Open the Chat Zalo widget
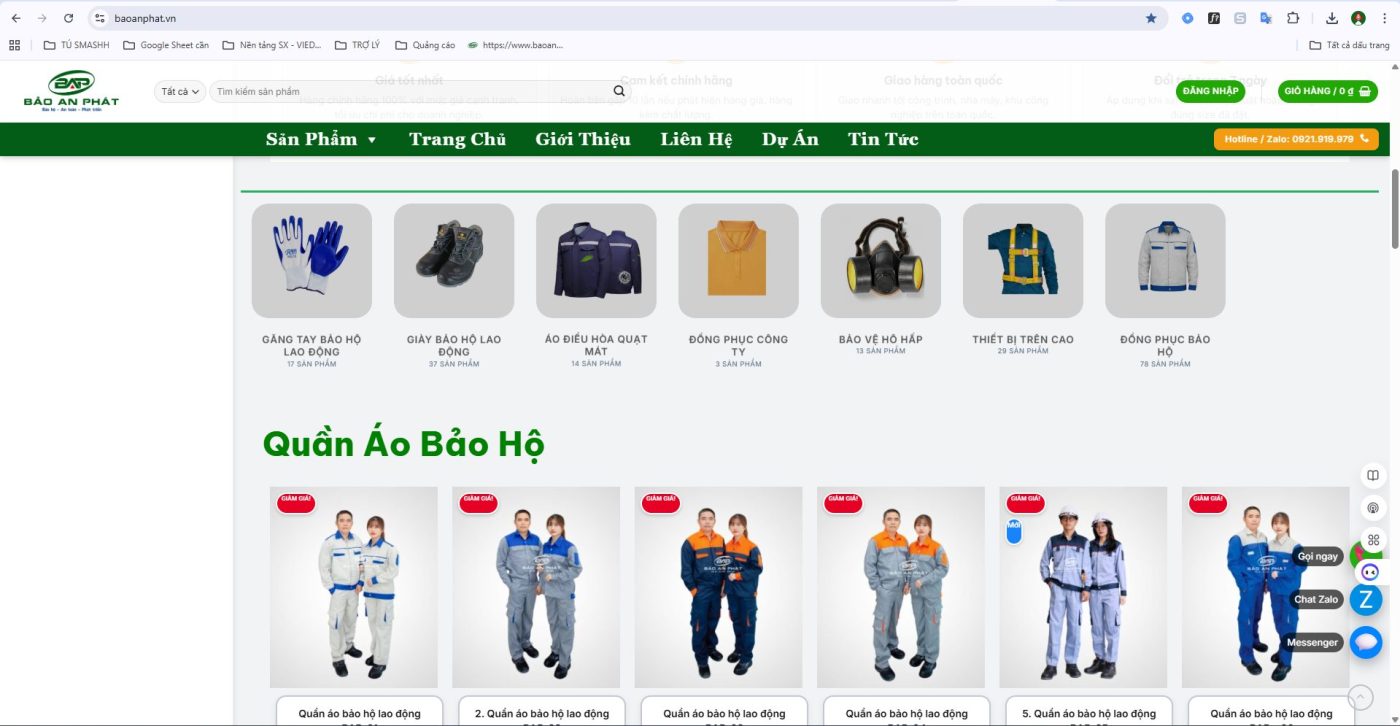Image resolution: width=1400 pixels, height=726 pixels. pos(1365,599)
